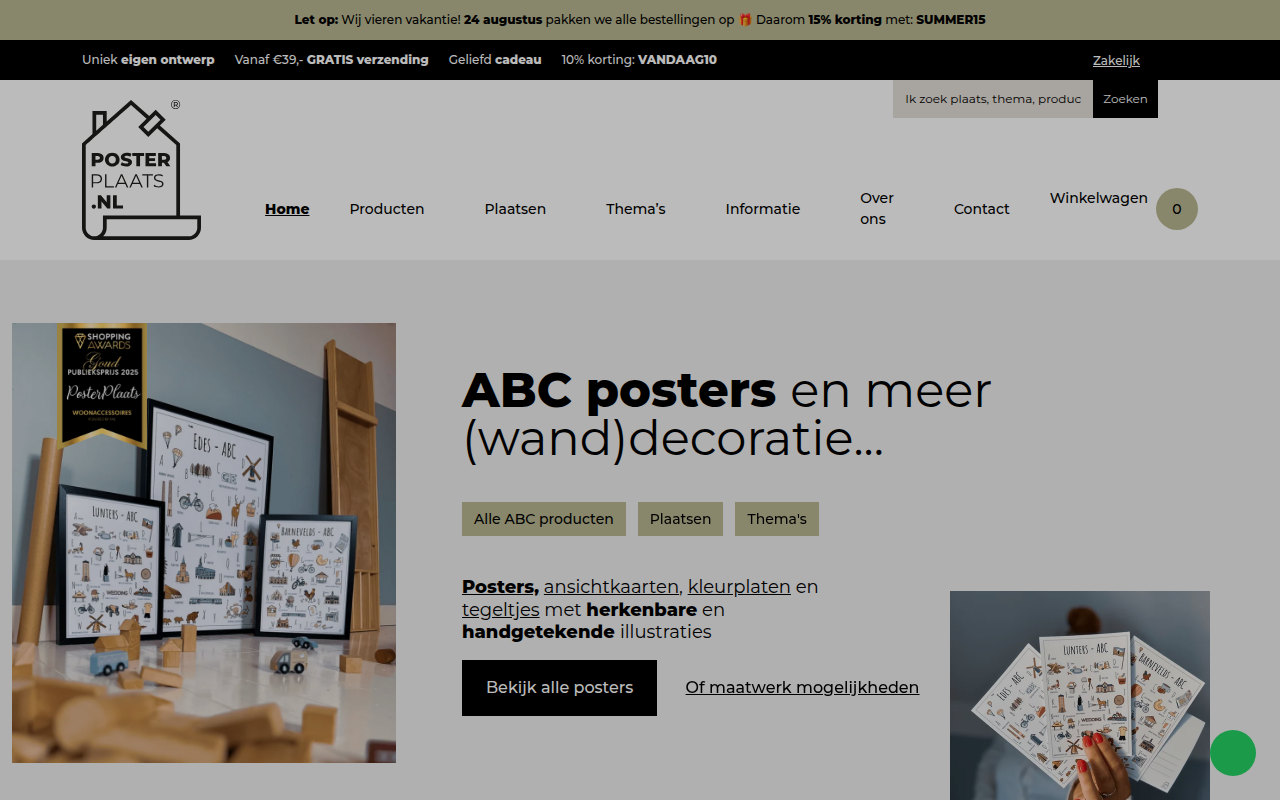Follow the Posters link in the description
Screen dimensions: 1280x800
[x=500, y=587]
